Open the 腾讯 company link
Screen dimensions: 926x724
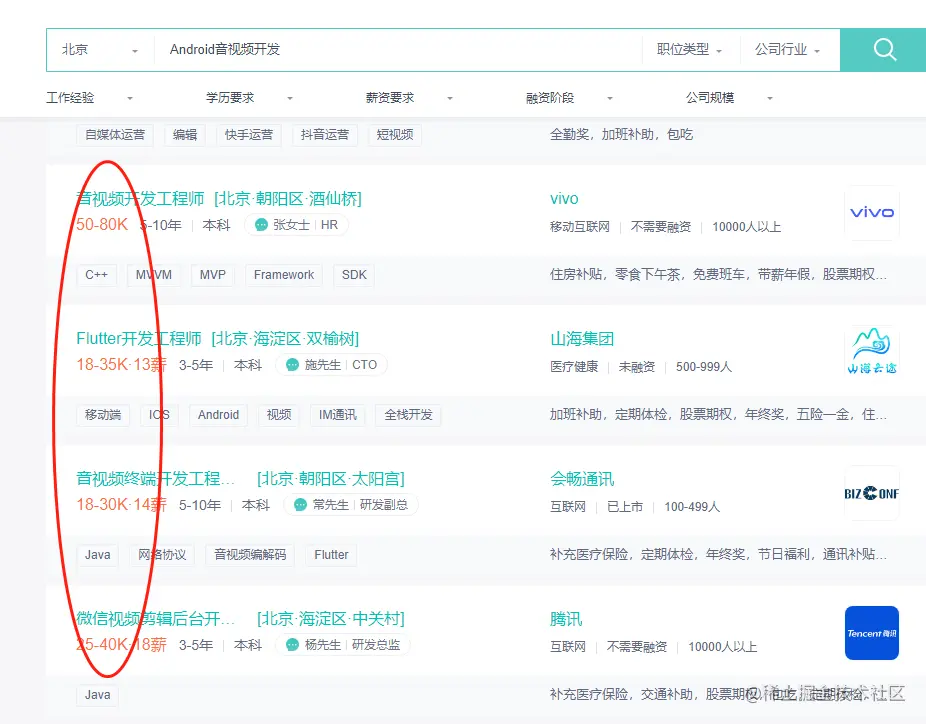point(566,619)
